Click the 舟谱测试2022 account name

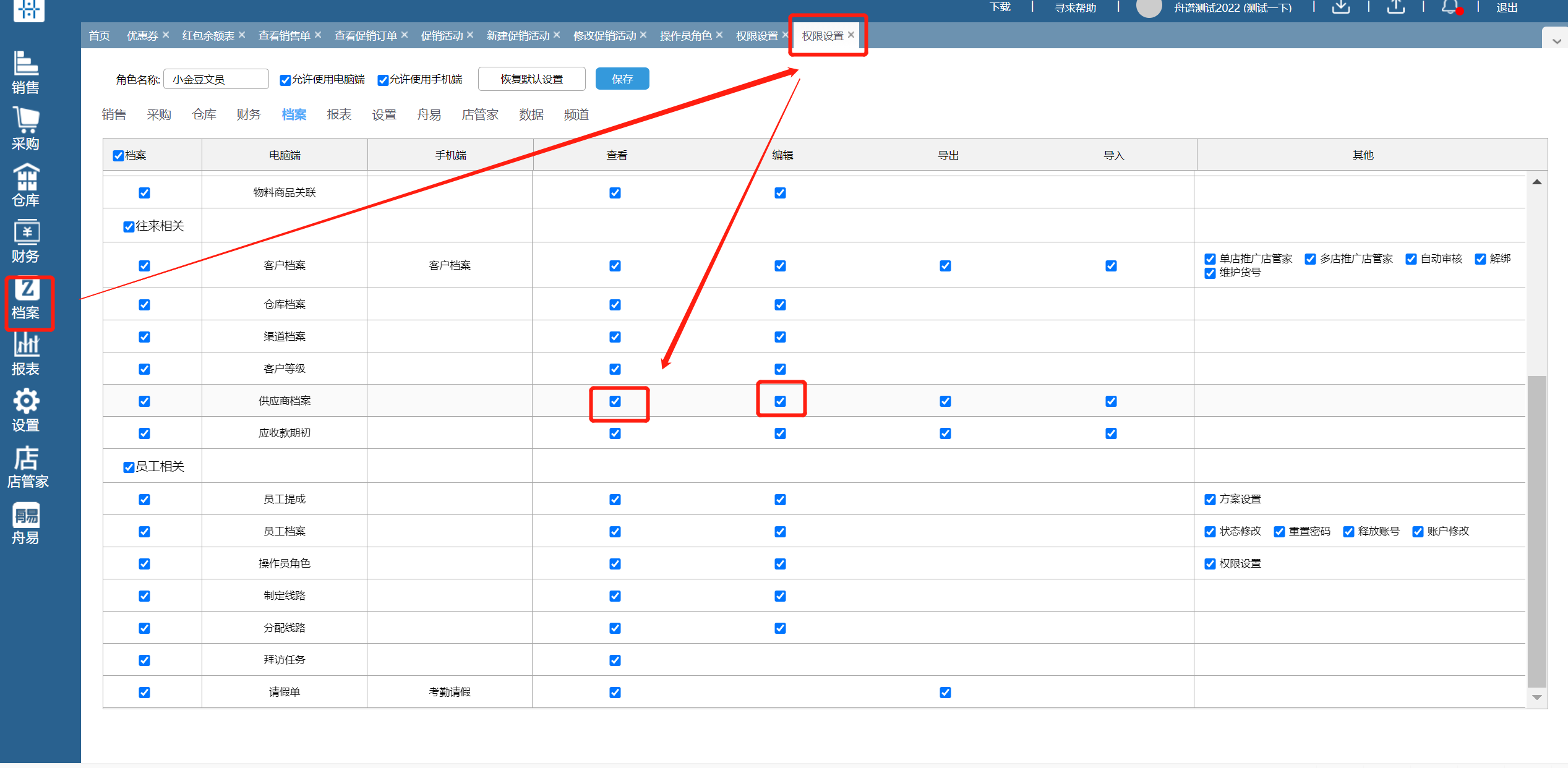tap(1233, 8)
